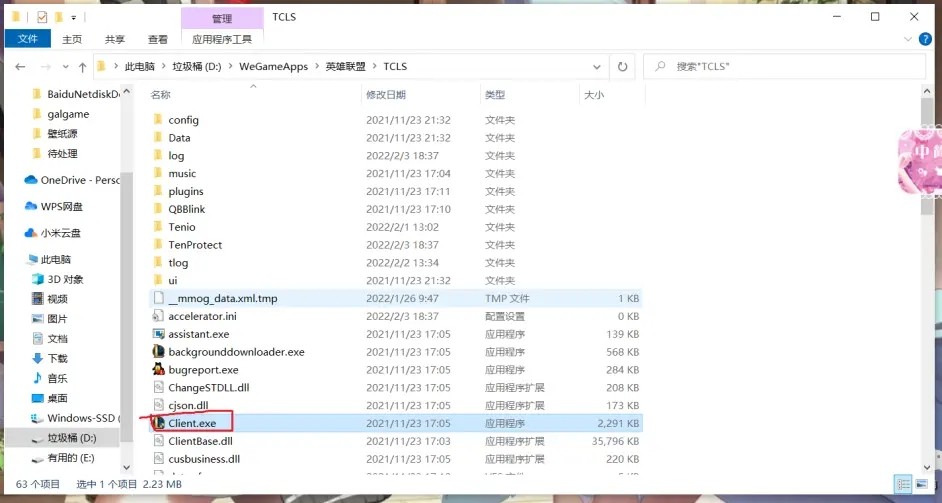Screen dimensions: 942x503
Task: Open 视频 library in navigation pane
Action: pos(50,299)
